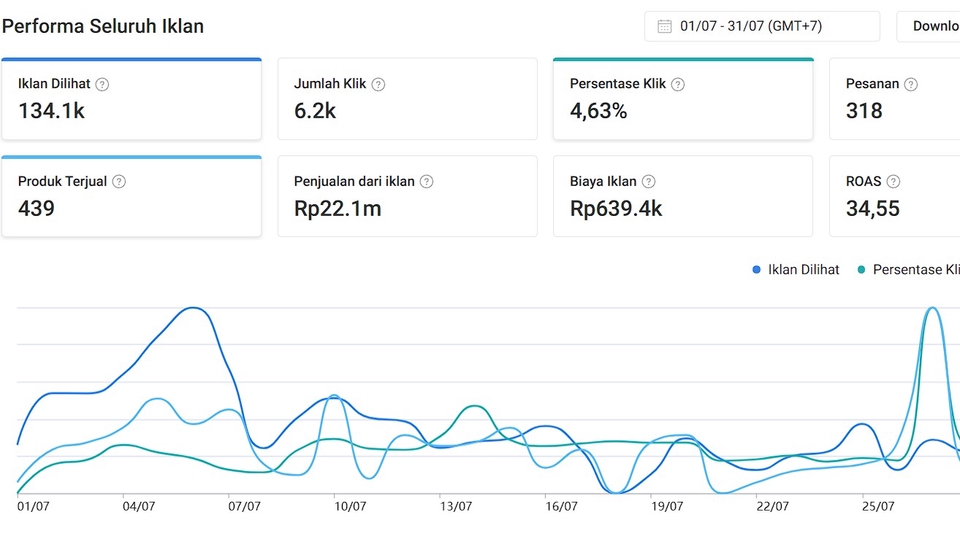960x539 pixels.
Task: Click the 16/07 axis label
Action: coord(561,507)
